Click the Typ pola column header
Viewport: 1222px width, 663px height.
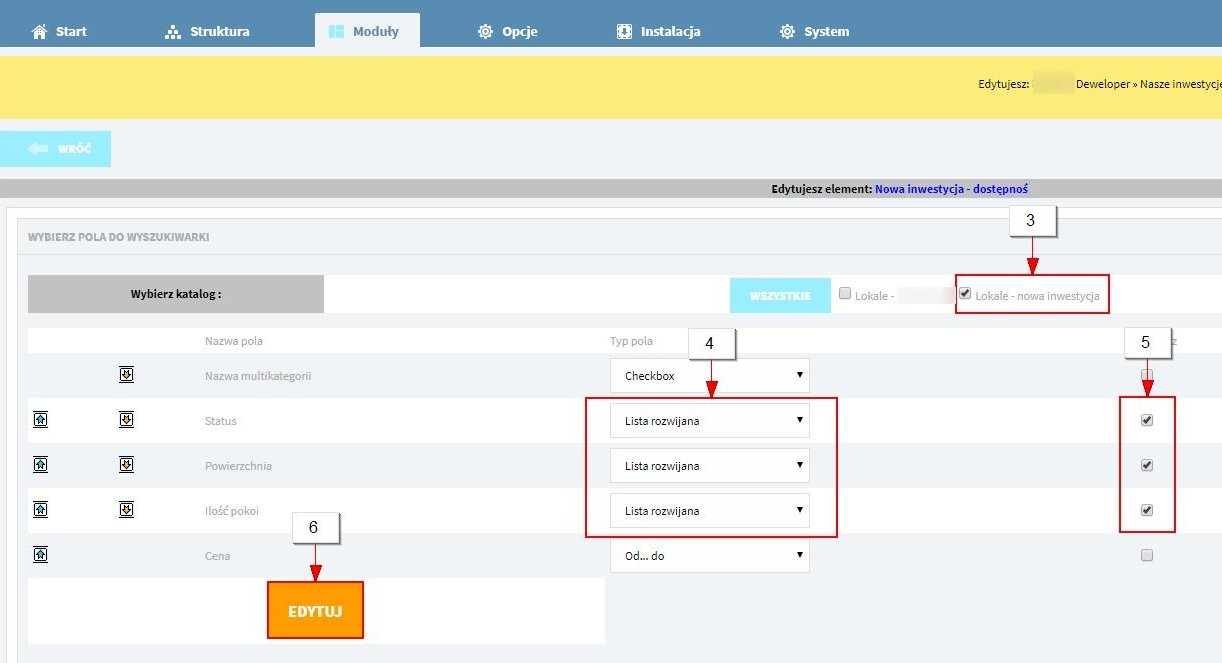631,342
